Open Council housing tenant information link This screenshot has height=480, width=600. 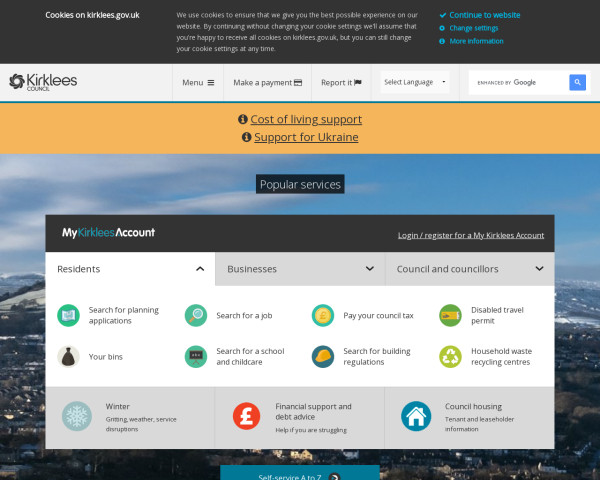pos(470,418)
